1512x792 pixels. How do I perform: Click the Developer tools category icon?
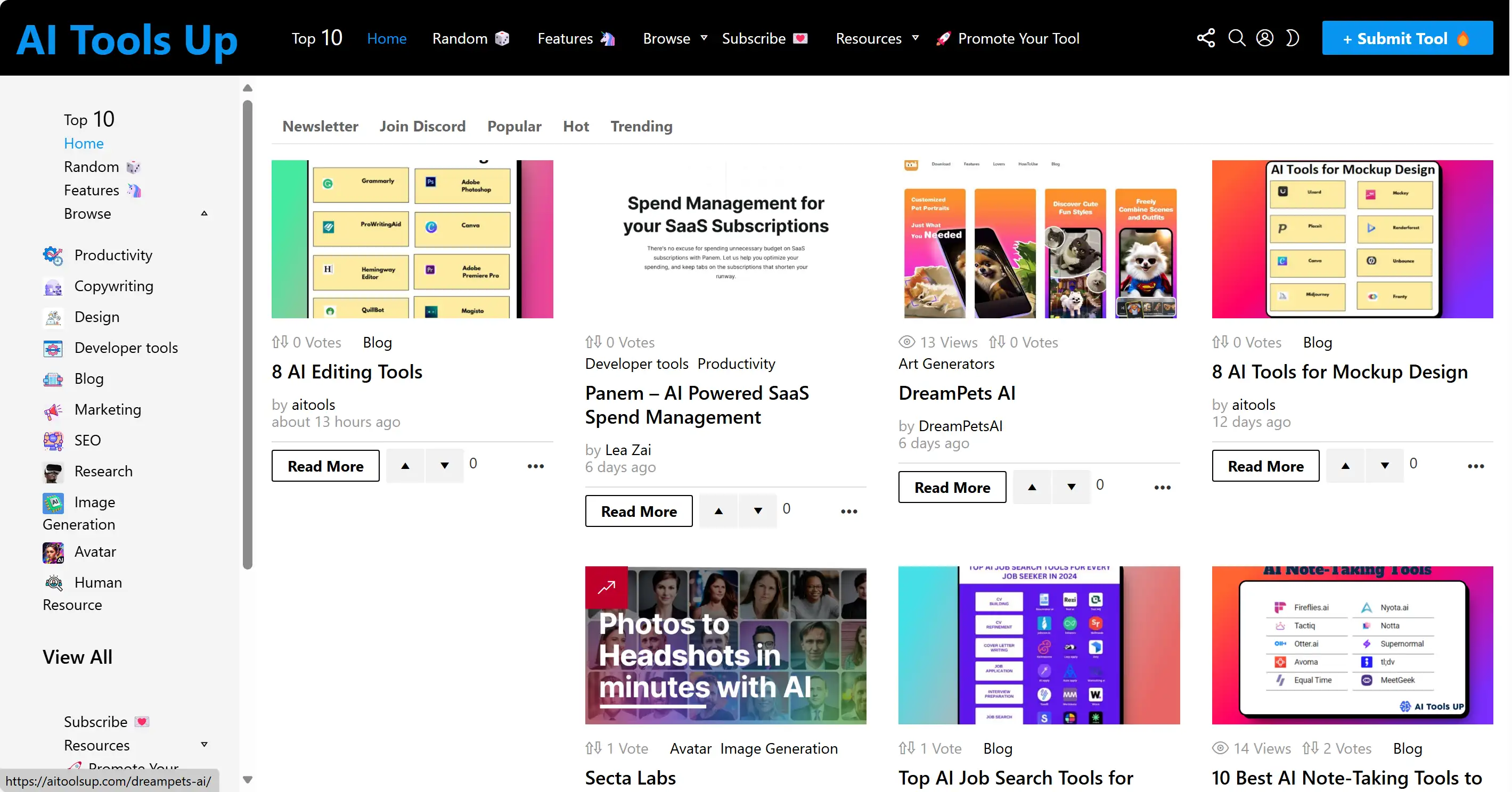[x=53, y=348]
